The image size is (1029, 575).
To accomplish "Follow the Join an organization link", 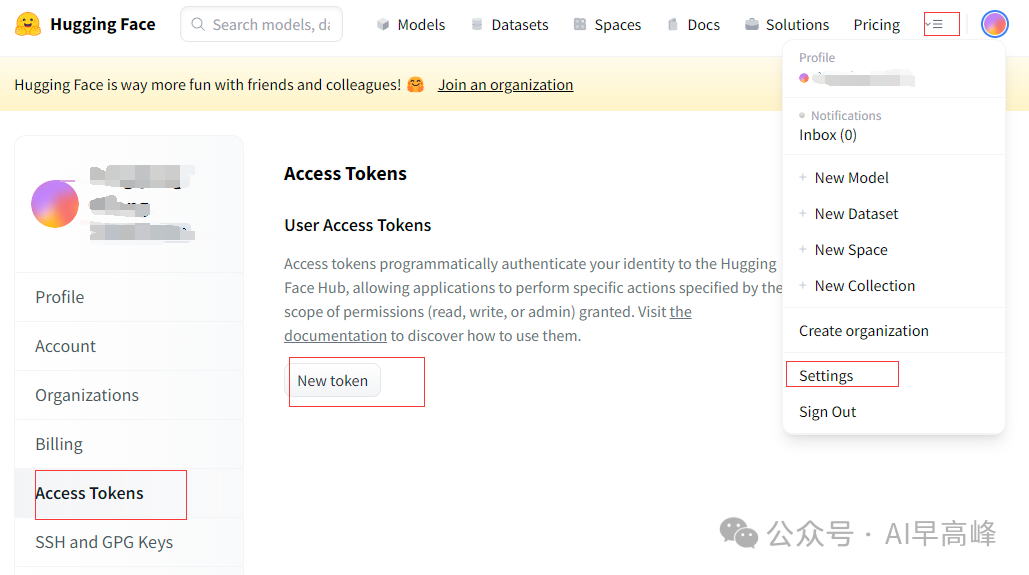I will coord(505,85).
